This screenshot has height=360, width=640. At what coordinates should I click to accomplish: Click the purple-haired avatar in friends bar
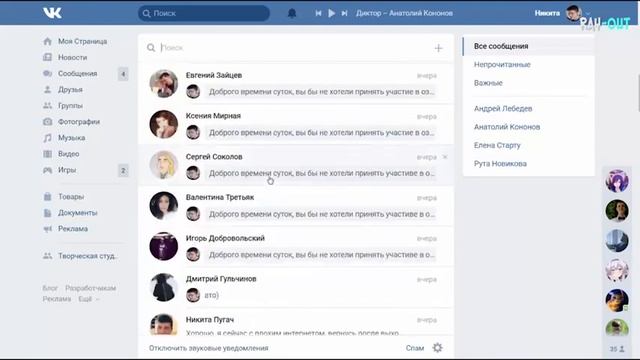pyautogui.click(x=617, y=181)
